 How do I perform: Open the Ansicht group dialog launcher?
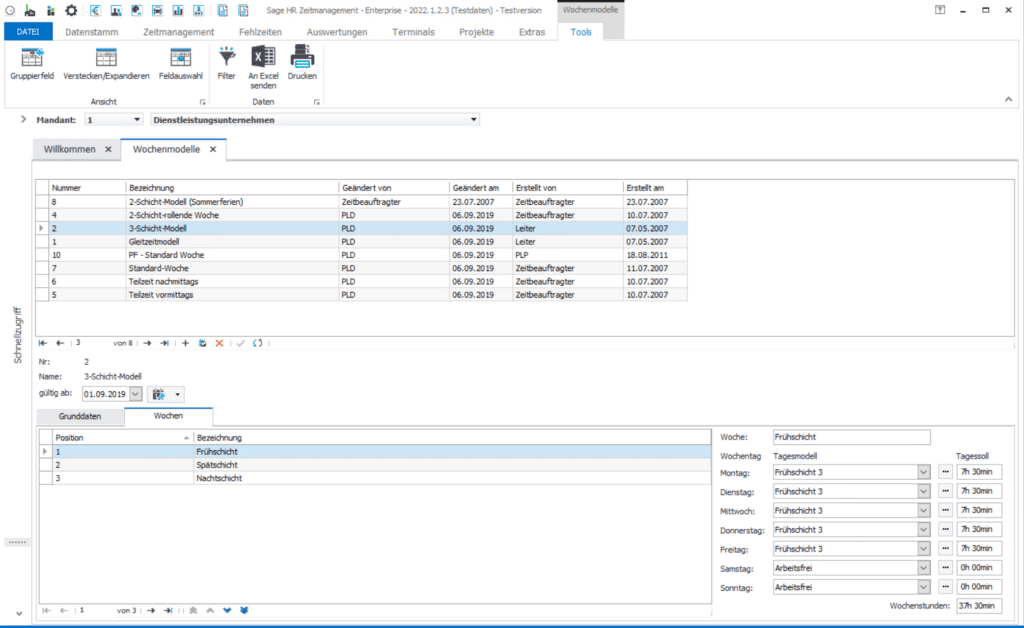202,102
